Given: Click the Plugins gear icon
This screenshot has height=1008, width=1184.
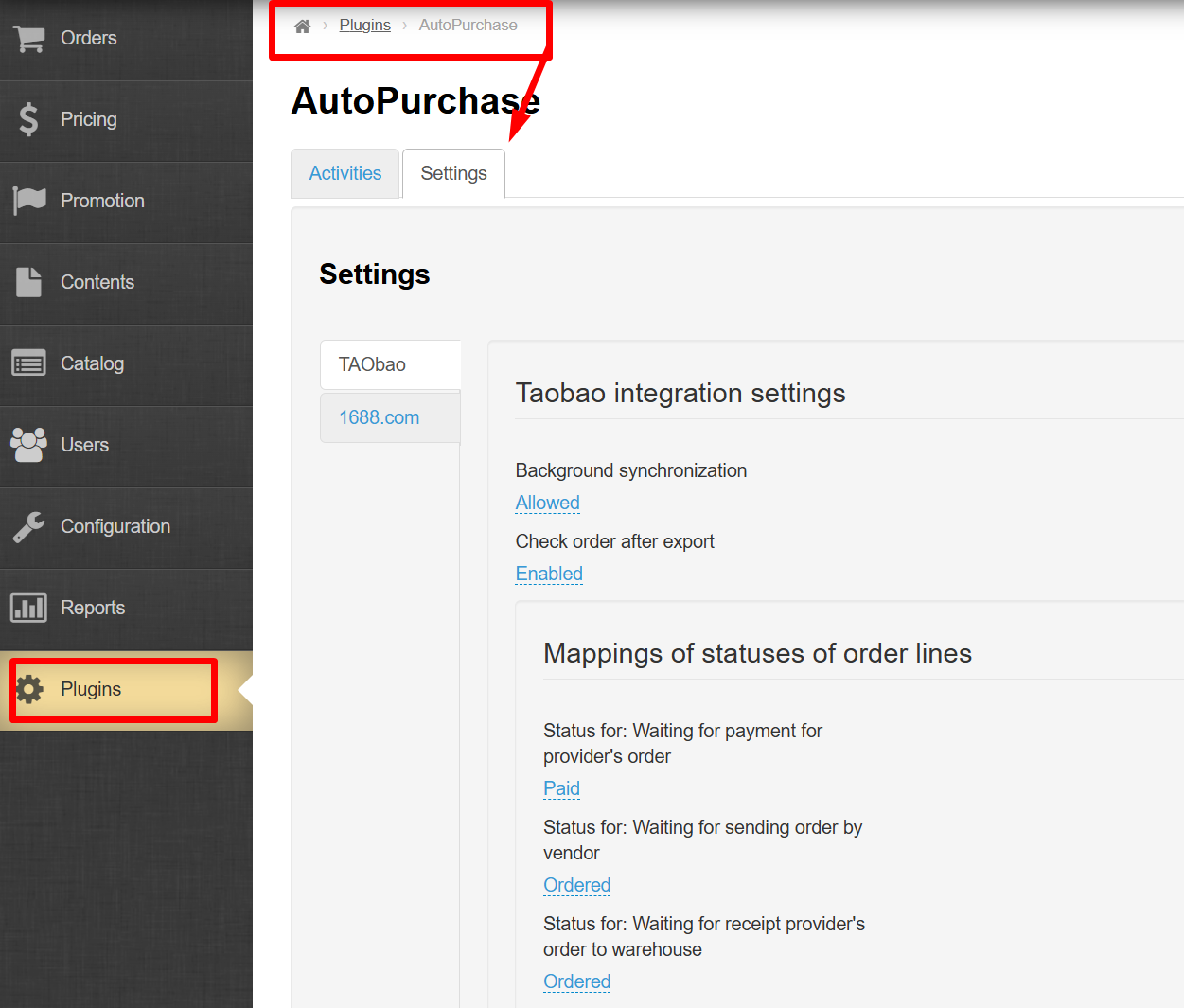Looking at the screenshot, I should (30, 689).
